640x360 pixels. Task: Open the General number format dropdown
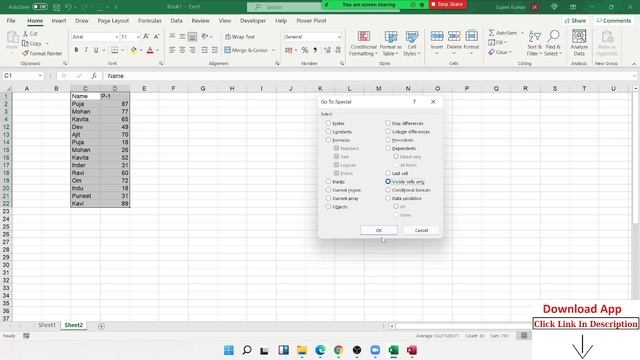pos(339,37)
